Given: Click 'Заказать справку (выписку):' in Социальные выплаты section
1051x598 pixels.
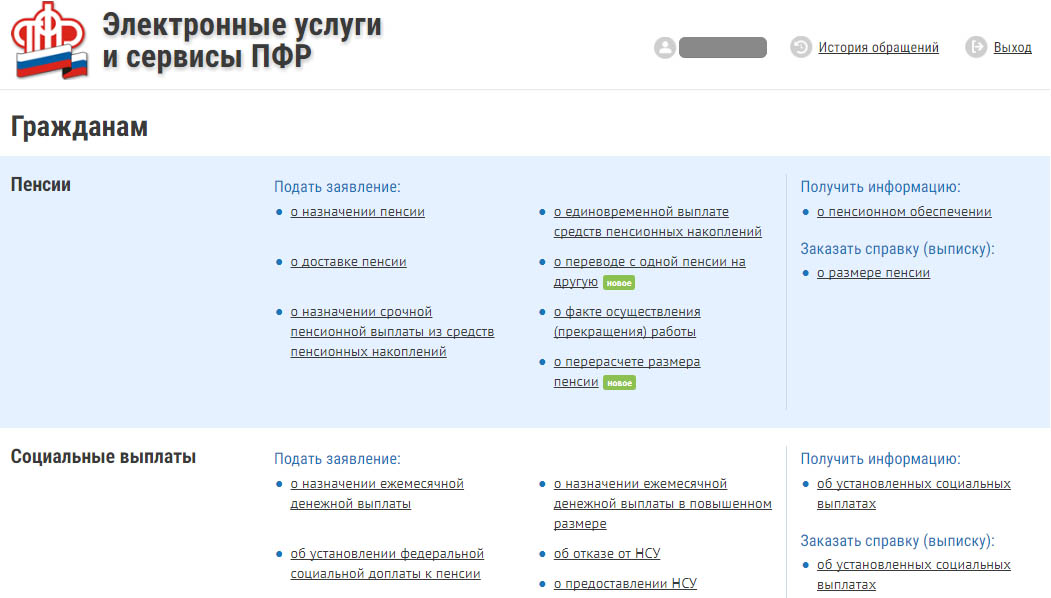Looking at the screenshot, I should coord(898,541).
